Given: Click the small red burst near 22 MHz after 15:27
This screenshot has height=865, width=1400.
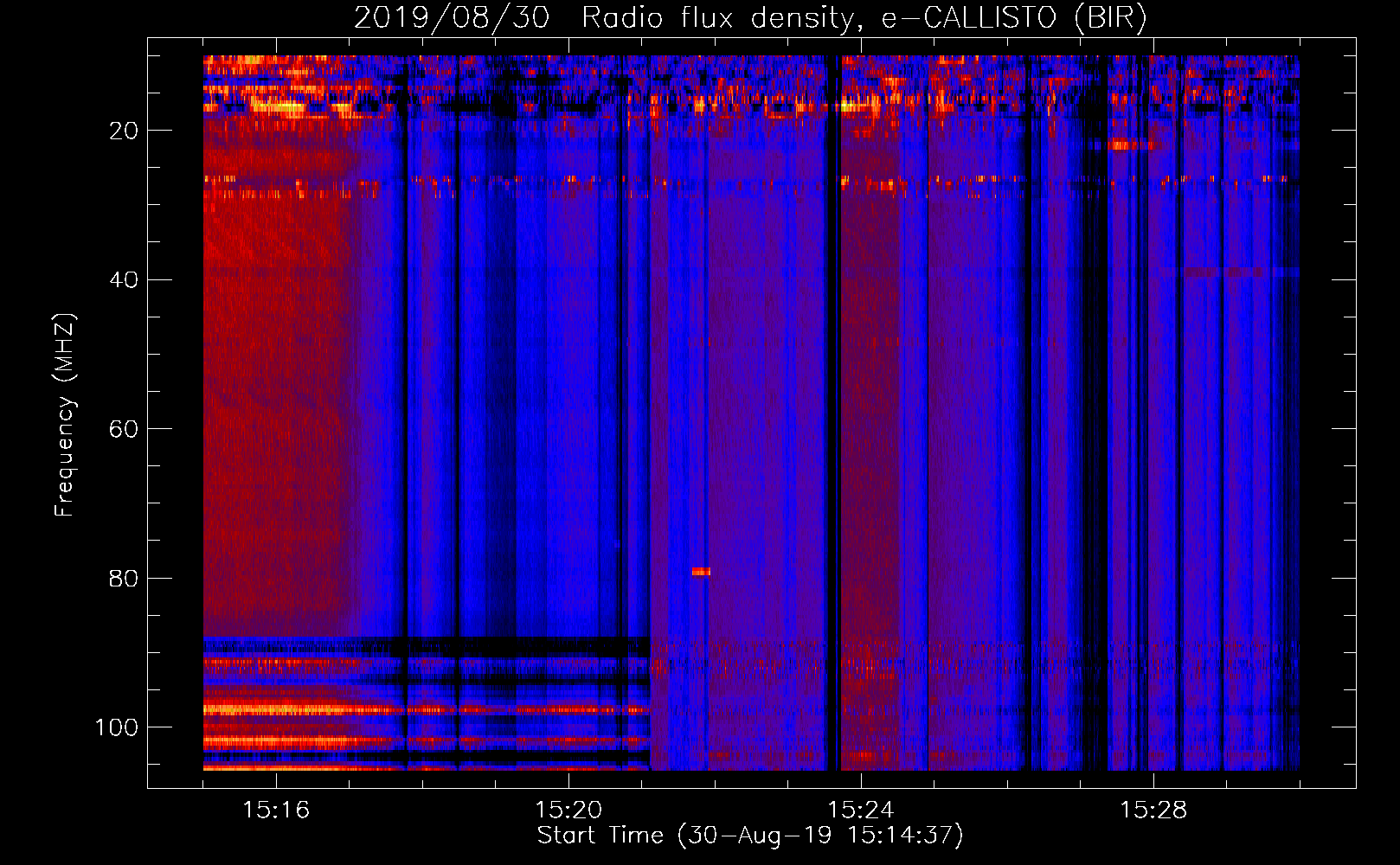Looking at the screenshot, I should pos(1131,144).
